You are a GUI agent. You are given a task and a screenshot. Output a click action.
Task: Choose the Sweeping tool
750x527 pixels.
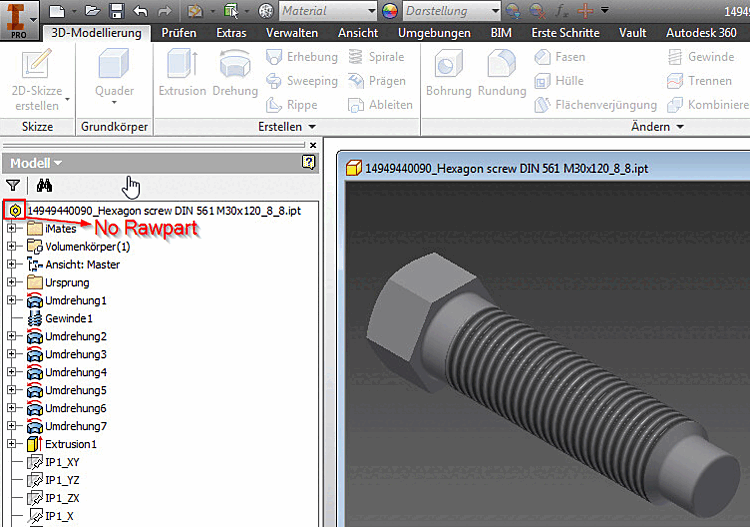pos(302,81)
